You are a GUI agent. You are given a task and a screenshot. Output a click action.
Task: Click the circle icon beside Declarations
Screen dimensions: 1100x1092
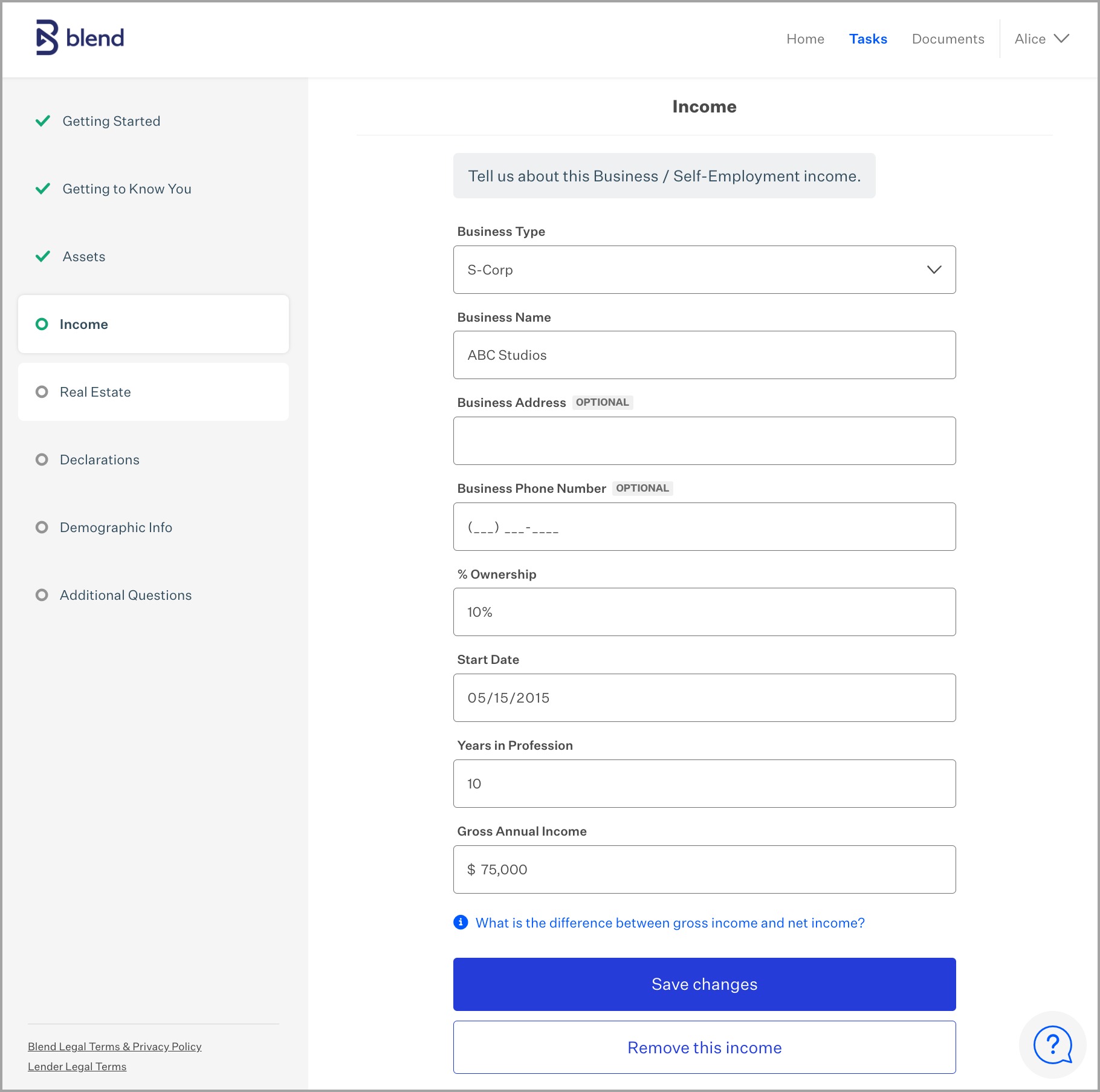point(42,460)
